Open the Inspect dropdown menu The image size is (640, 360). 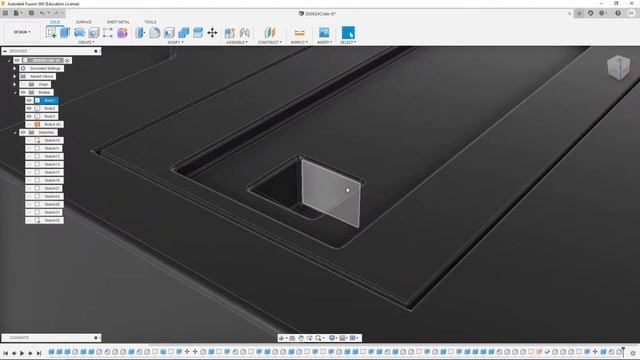299,42
